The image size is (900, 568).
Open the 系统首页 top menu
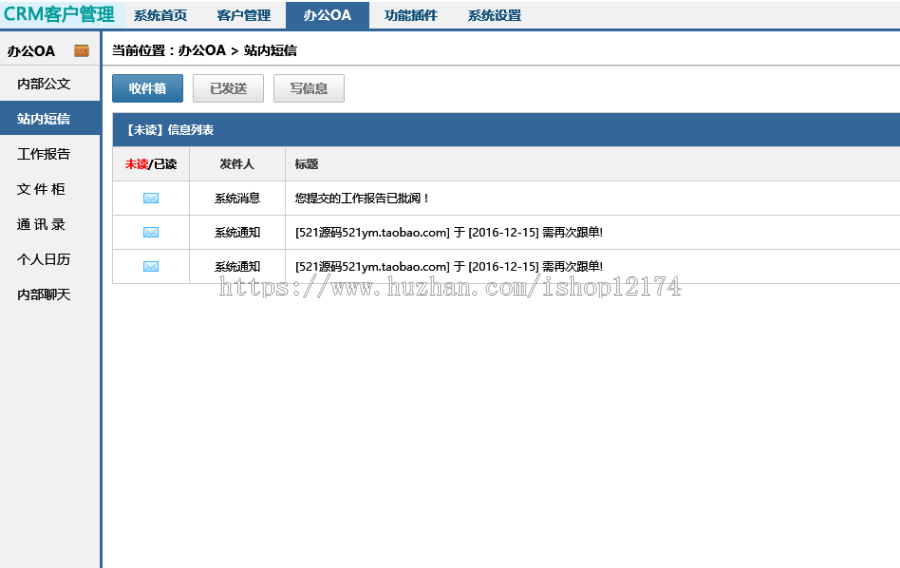pos(160,15)
